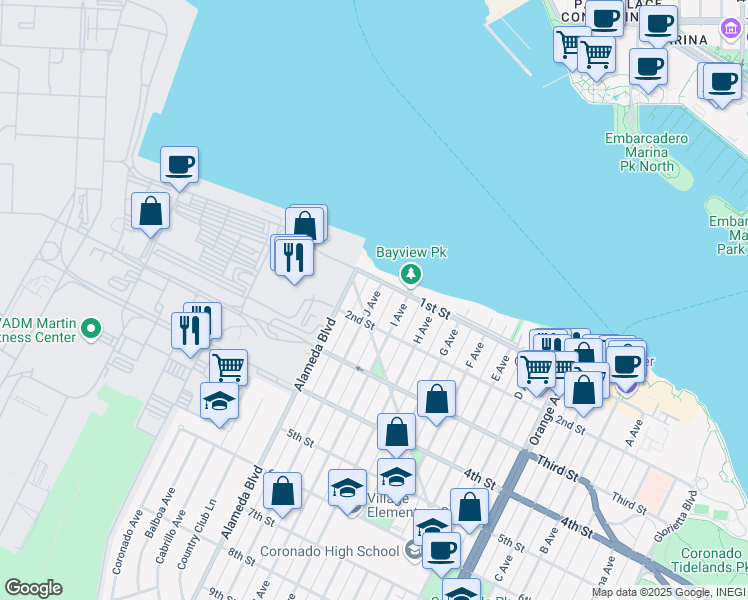
Task: Click graduation cap marker left of Village Elementary label
Action: [348, 490]
